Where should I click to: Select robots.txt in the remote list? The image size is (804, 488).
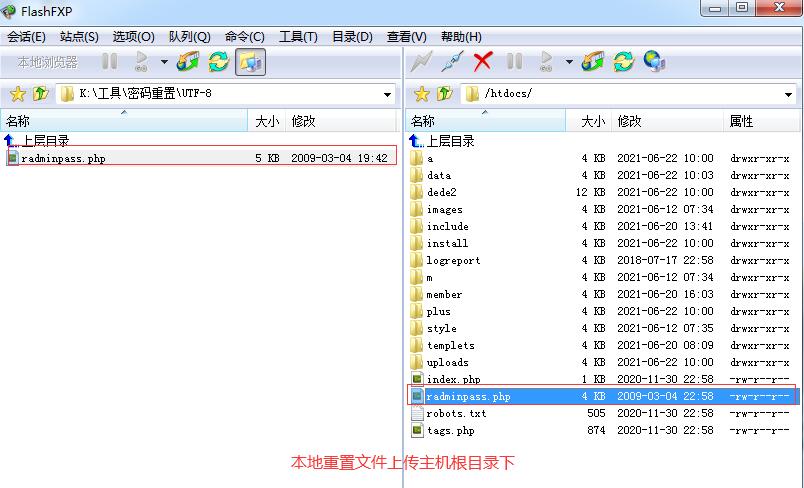[x=456, y=413]
